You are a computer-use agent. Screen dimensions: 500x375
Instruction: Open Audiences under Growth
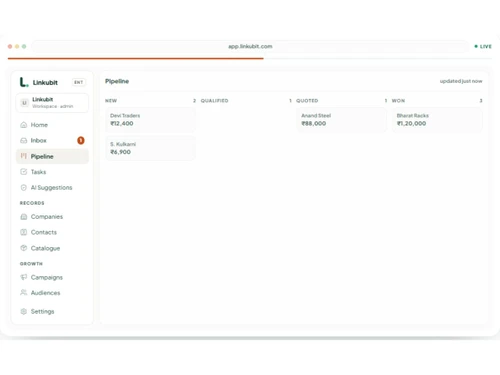52,293
